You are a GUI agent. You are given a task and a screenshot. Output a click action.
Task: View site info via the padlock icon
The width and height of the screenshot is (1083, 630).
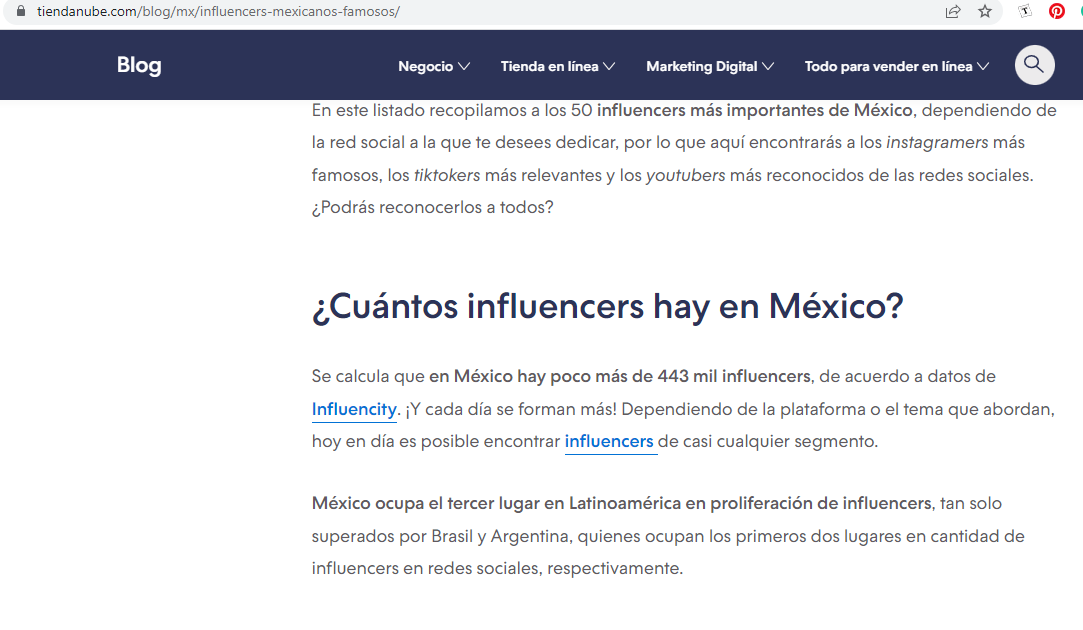tap(19, 12)
